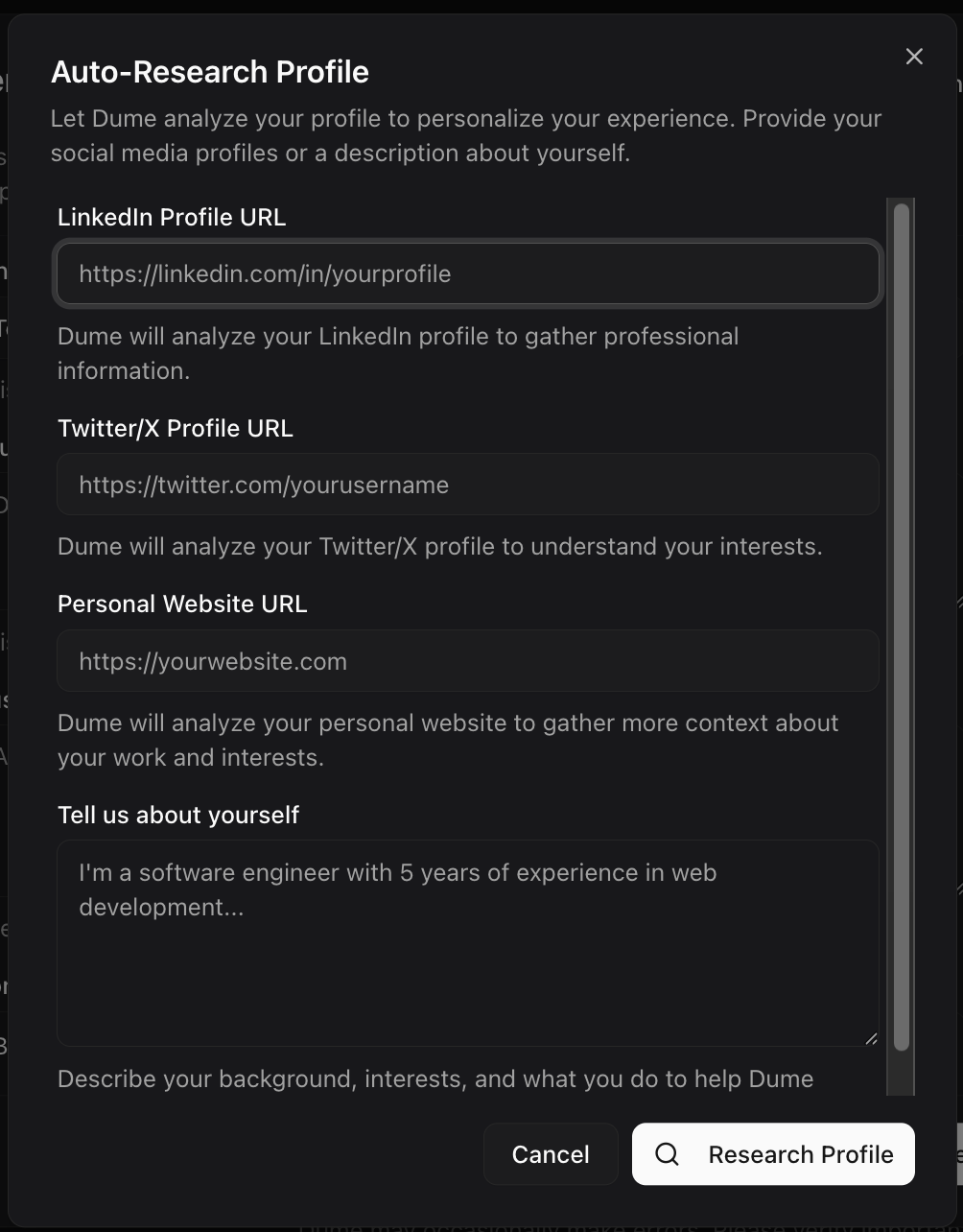Close the Auto-Research Profile dialog with X

point(914,57)
